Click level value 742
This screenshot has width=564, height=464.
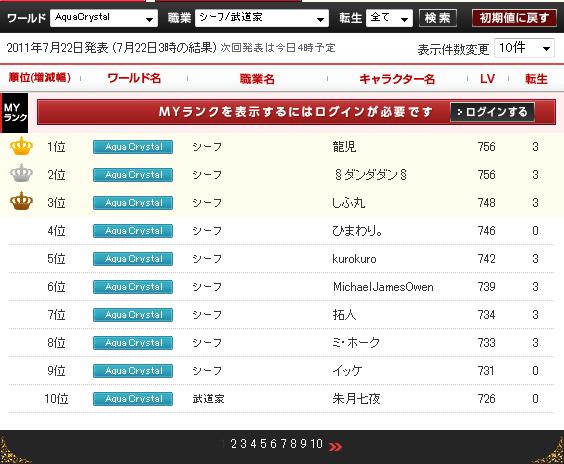pyautogui.click(x=487, y=259)
